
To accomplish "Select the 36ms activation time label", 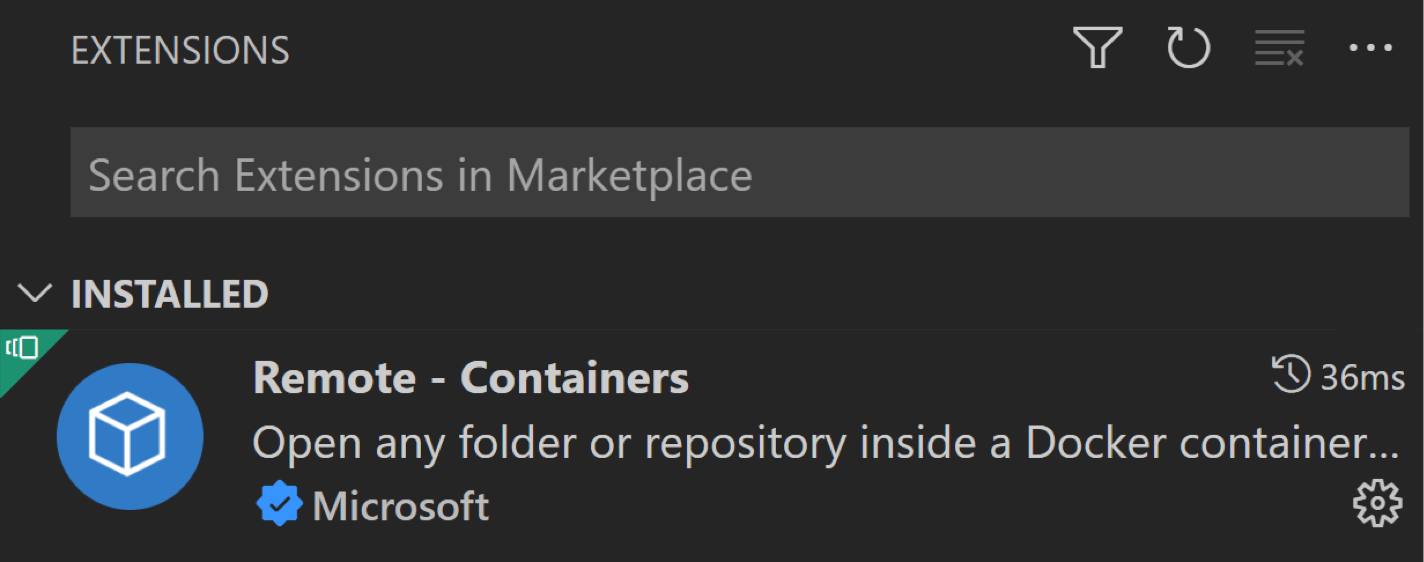I will click(x=1363, y=378).
